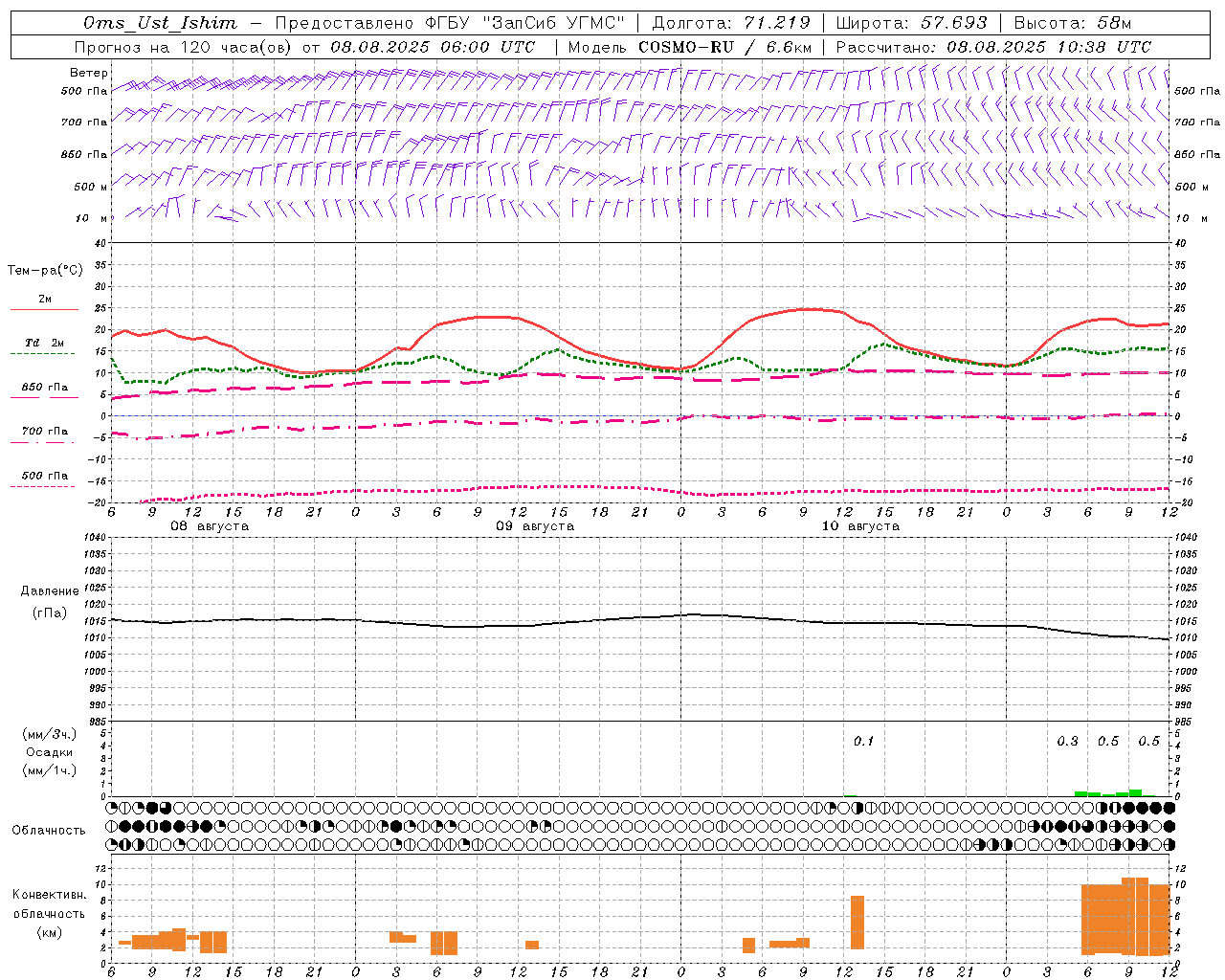The image size is (1225, 980).
Task: Click the green dashed line sample under Td 2м
Action: coord(42,353)
